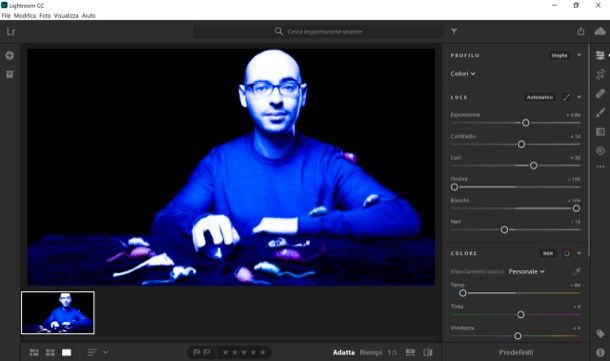Select 1:1 zoom option
This screenshot has width=610, height=361.
[x=392, y=352]
